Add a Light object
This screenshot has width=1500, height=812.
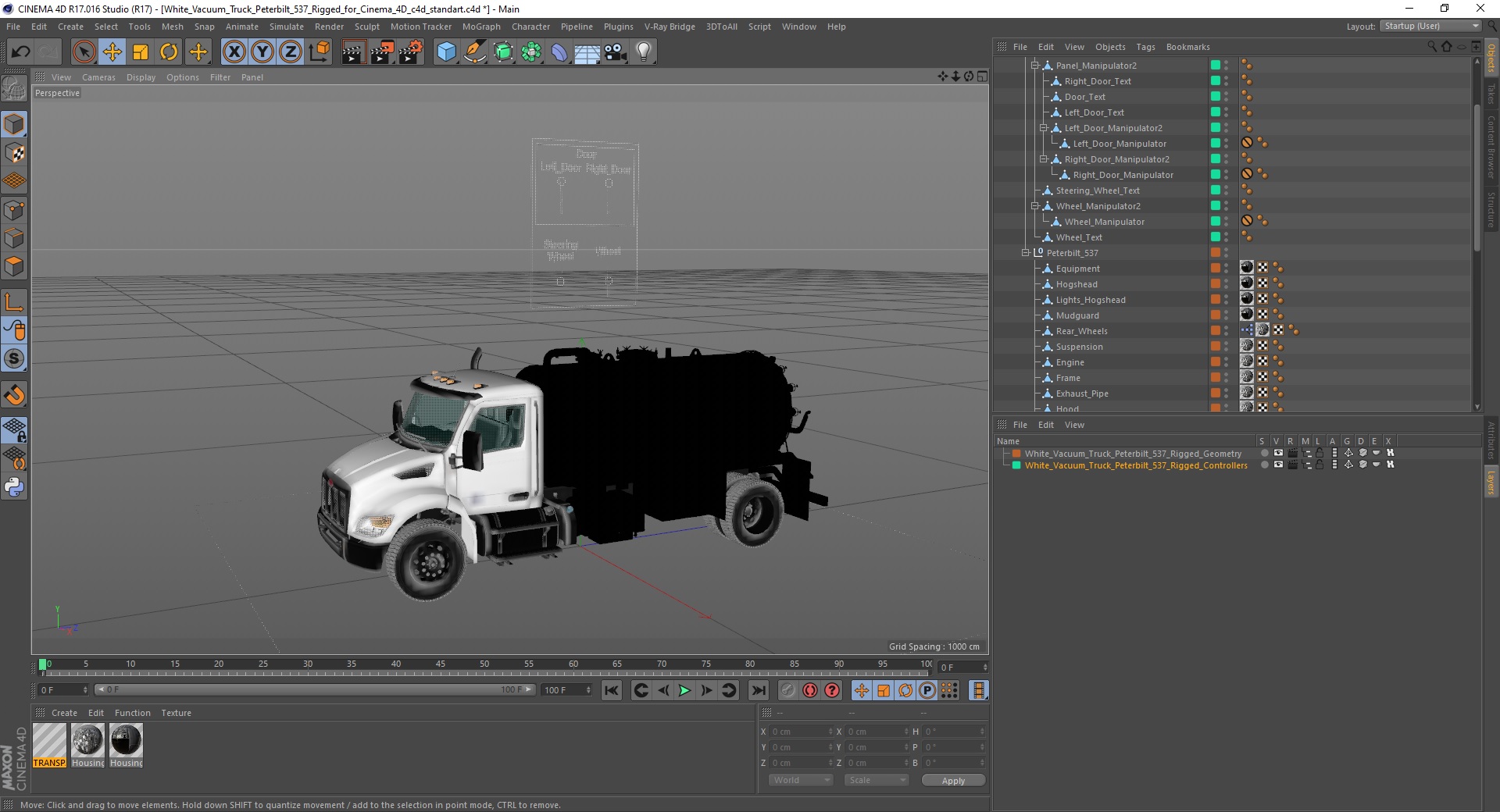(x=644, y=52)
